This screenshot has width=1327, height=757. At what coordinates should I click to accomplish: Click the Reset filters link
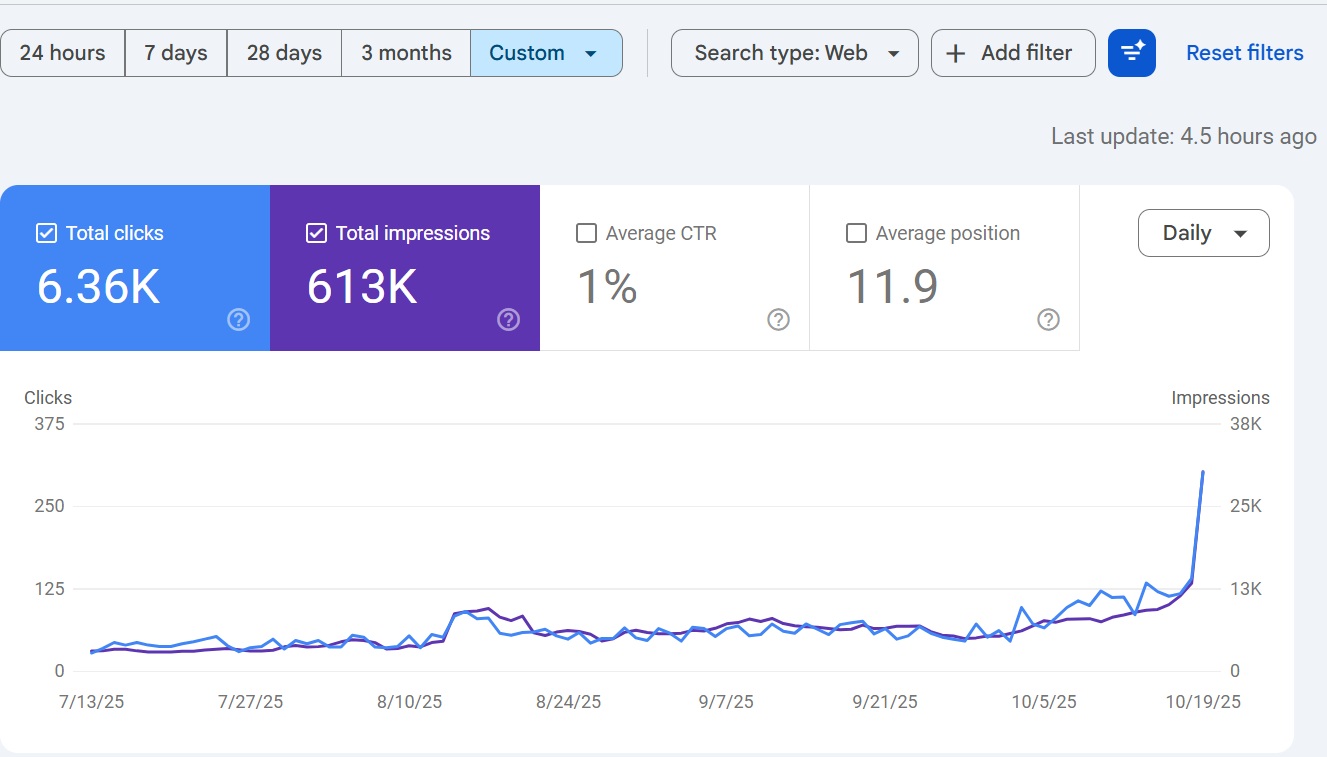tap(1245, 53)
